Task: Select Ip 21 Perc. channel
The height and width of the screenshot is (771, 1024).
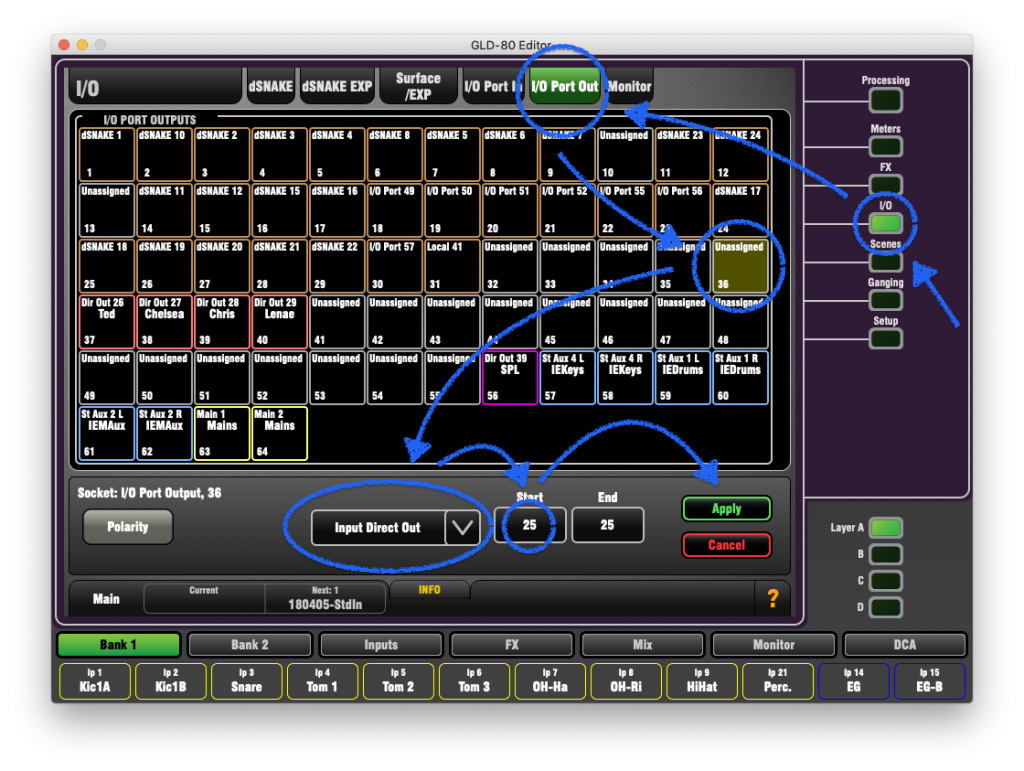Action: 778,681
